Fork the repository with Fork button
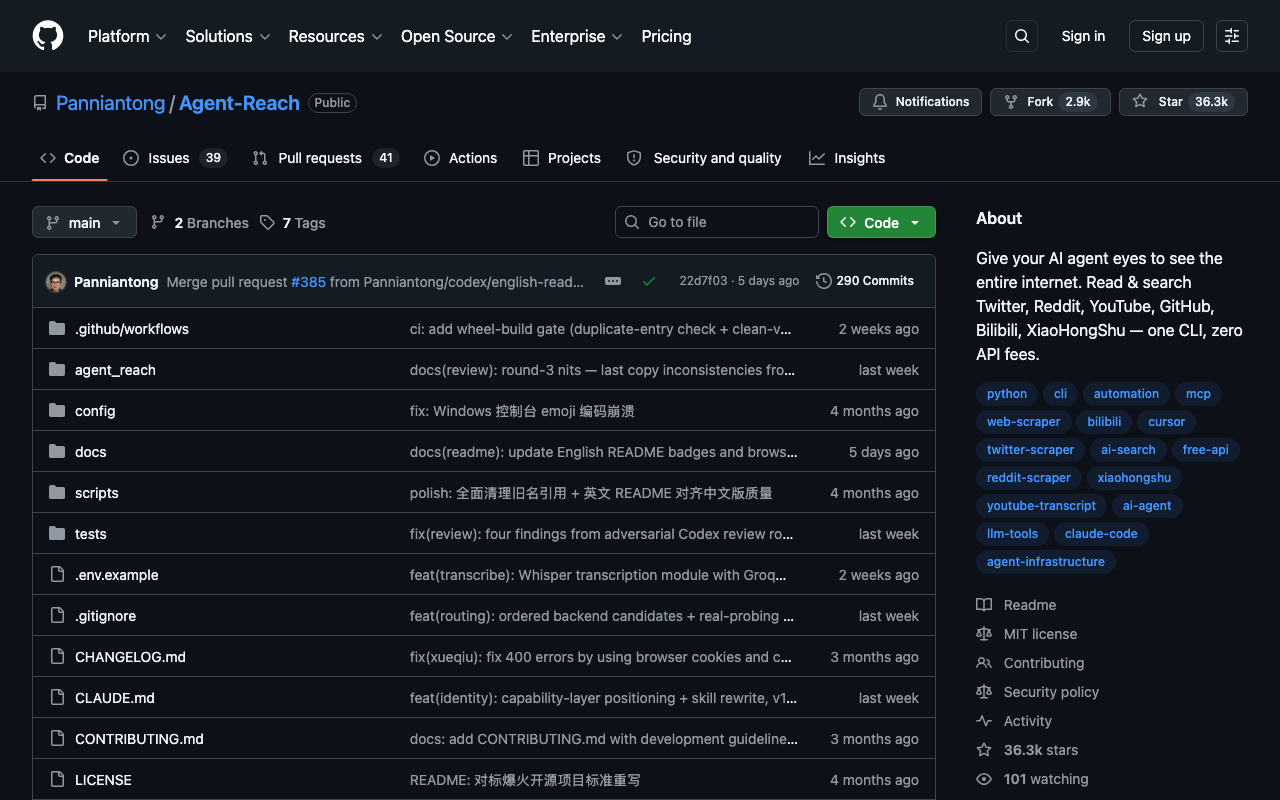This screenshot has height=800, width=1280. pos(1050,102)
